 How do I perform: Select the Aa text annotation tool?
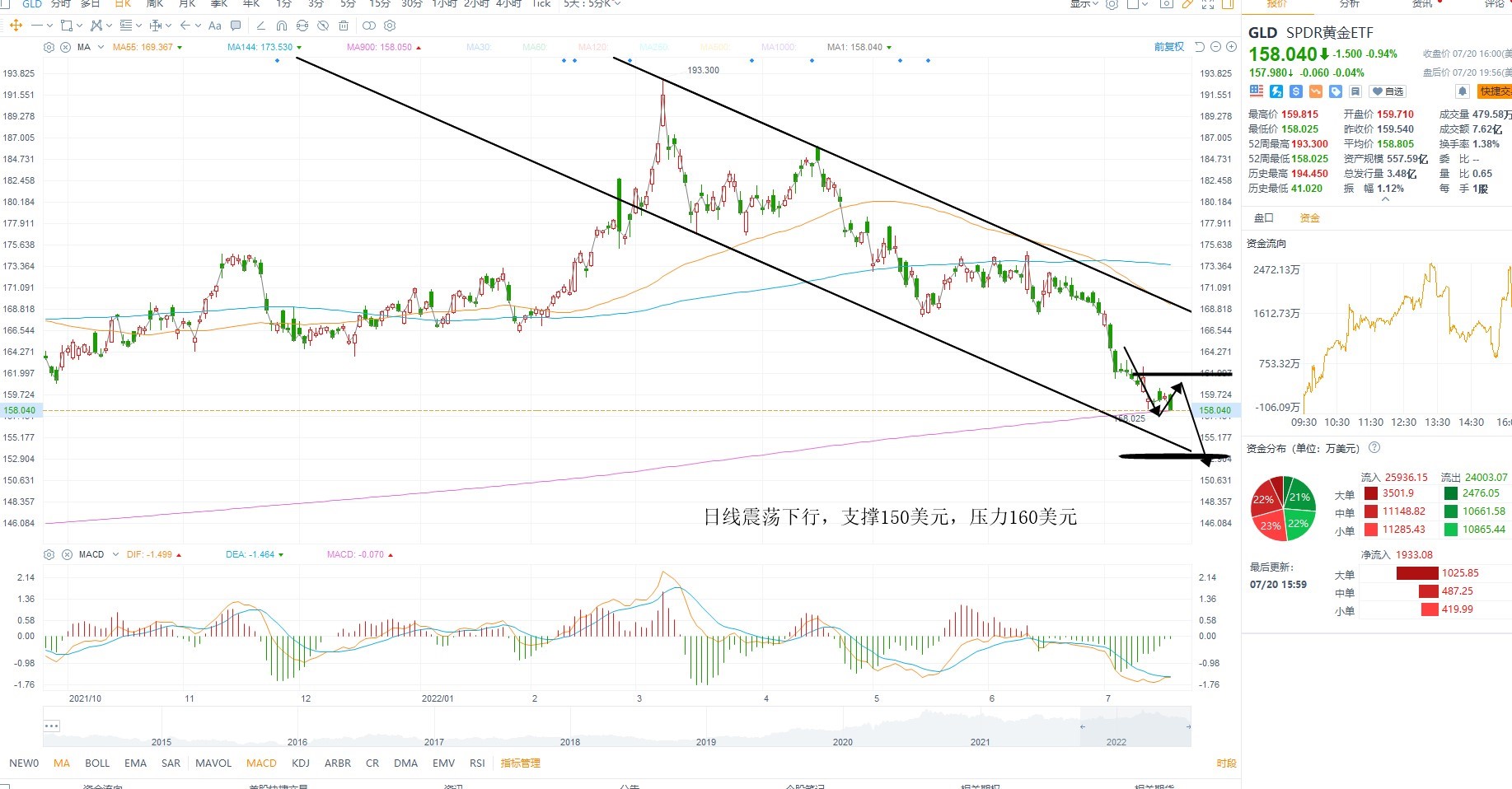tap(215, 26)
